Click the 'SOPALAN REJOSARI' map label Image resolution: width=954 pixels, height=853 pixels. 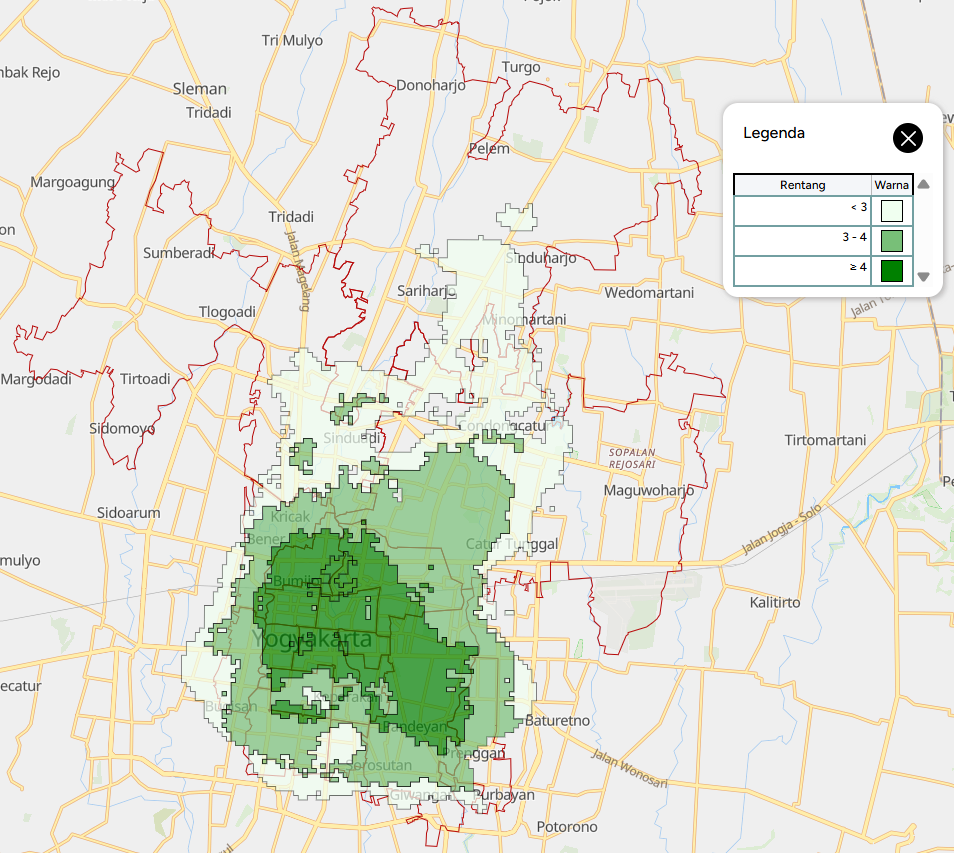[x=632, y=458]
